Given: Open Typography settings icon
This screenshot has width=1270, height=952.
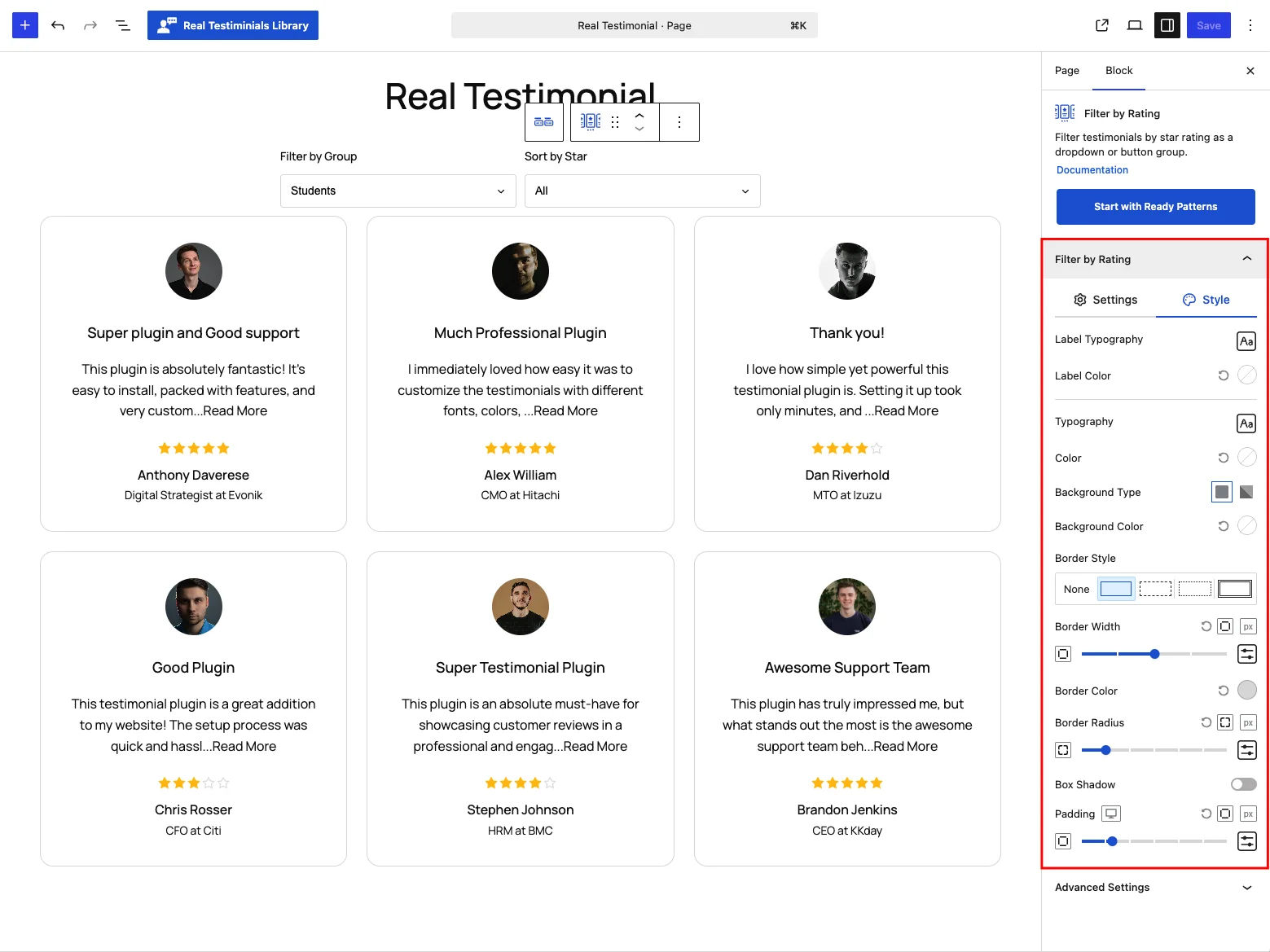Looking at the screenshot, I should (1246, 423).
